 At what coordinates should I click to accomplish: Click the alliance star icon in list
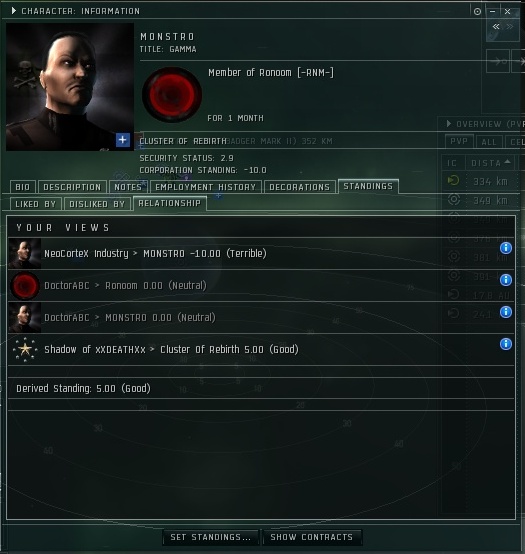(x=25, y=349)
